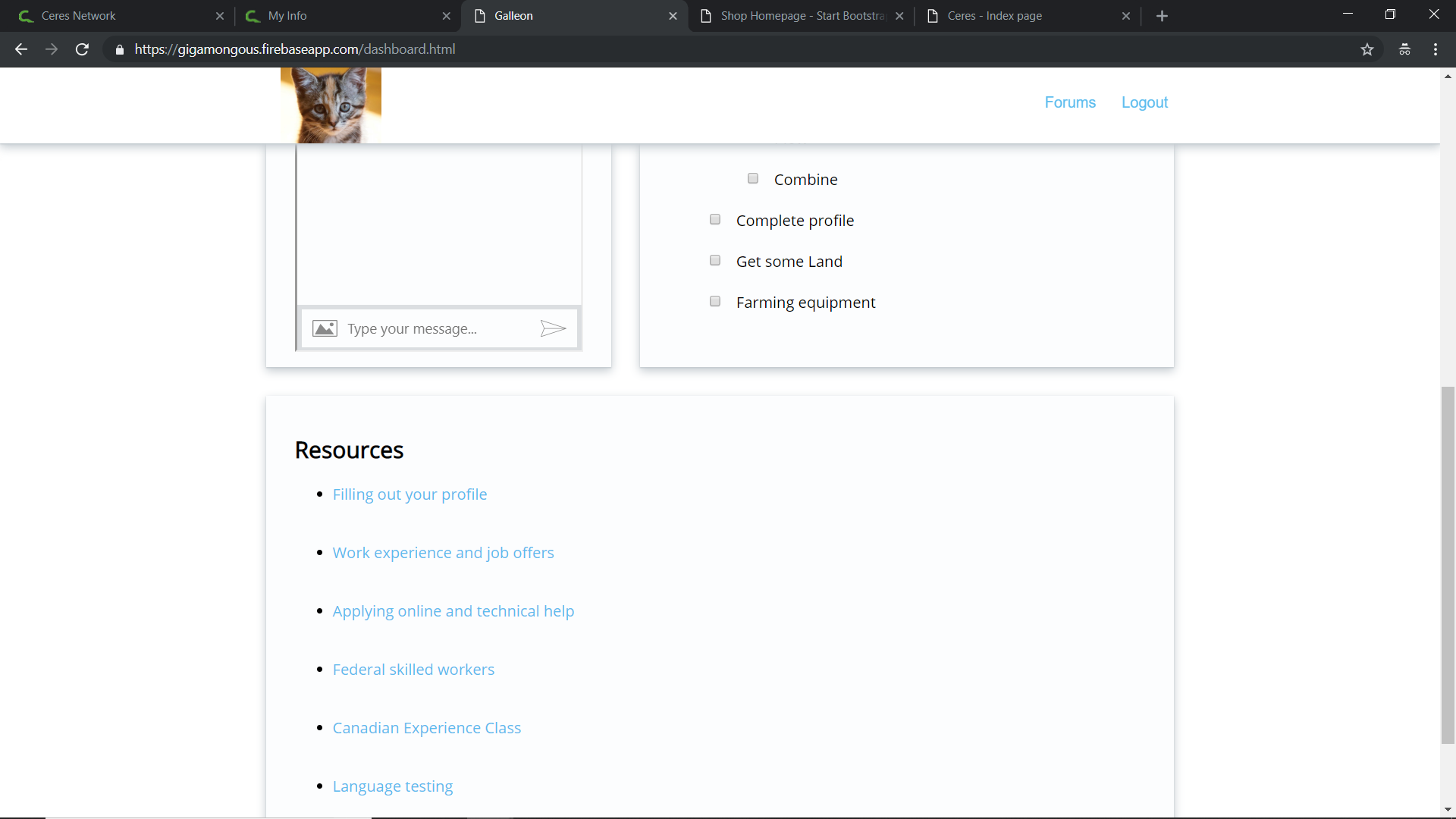1456x819 pixels.
Task: Go back using the browser back arrow
Action: (x=21, y=49)
